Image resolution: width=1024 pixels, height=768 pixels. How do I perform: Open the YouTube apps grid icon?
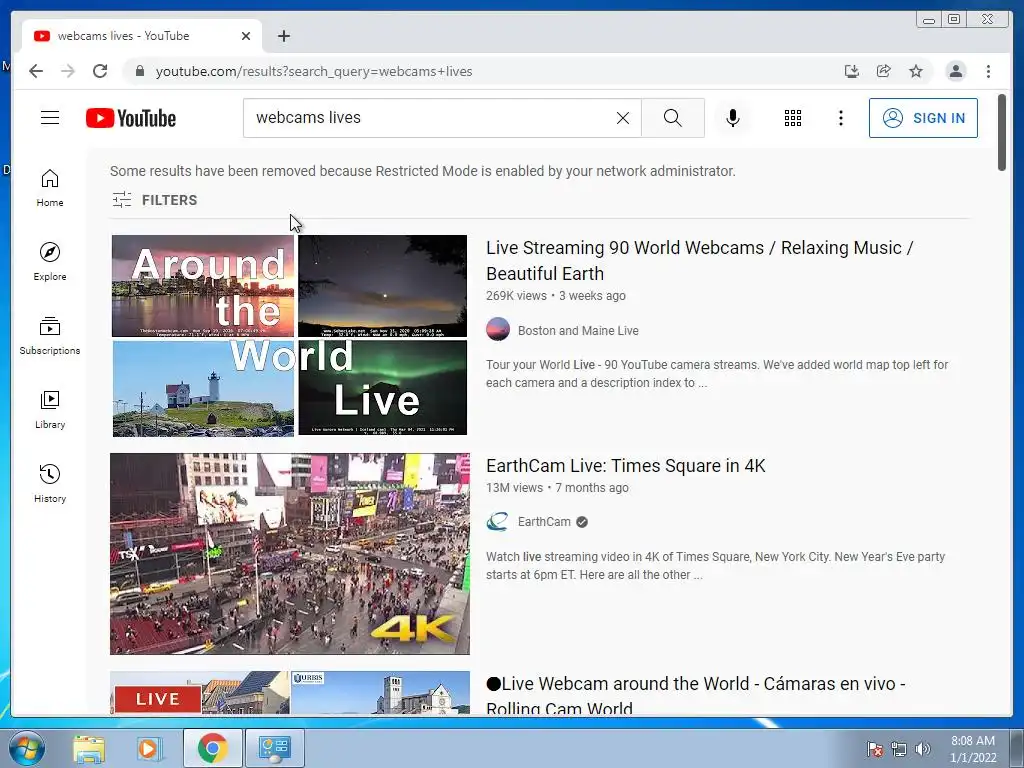pos(793,118)
